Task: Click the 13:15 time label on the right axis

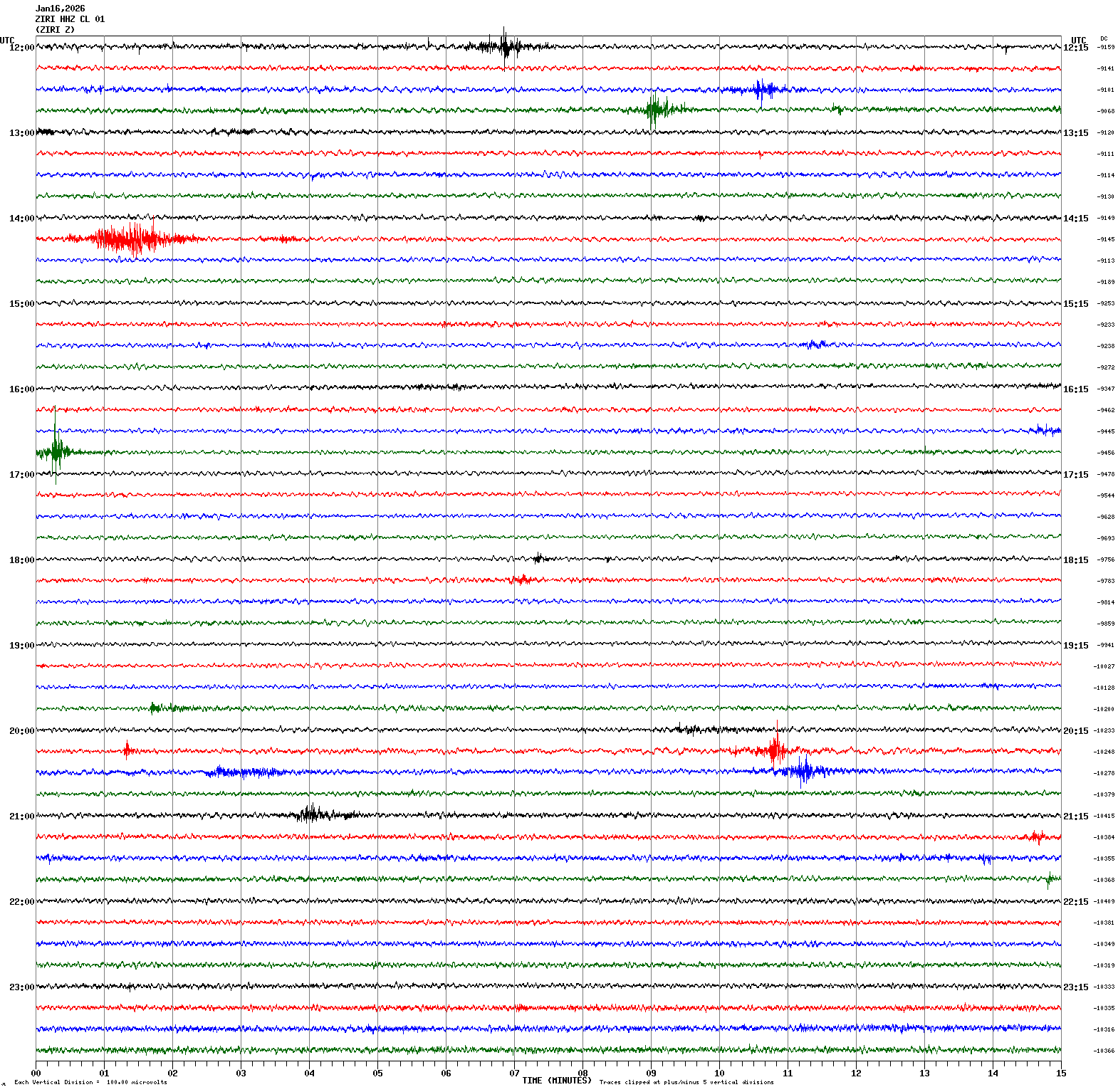Action: point(1075,133)
